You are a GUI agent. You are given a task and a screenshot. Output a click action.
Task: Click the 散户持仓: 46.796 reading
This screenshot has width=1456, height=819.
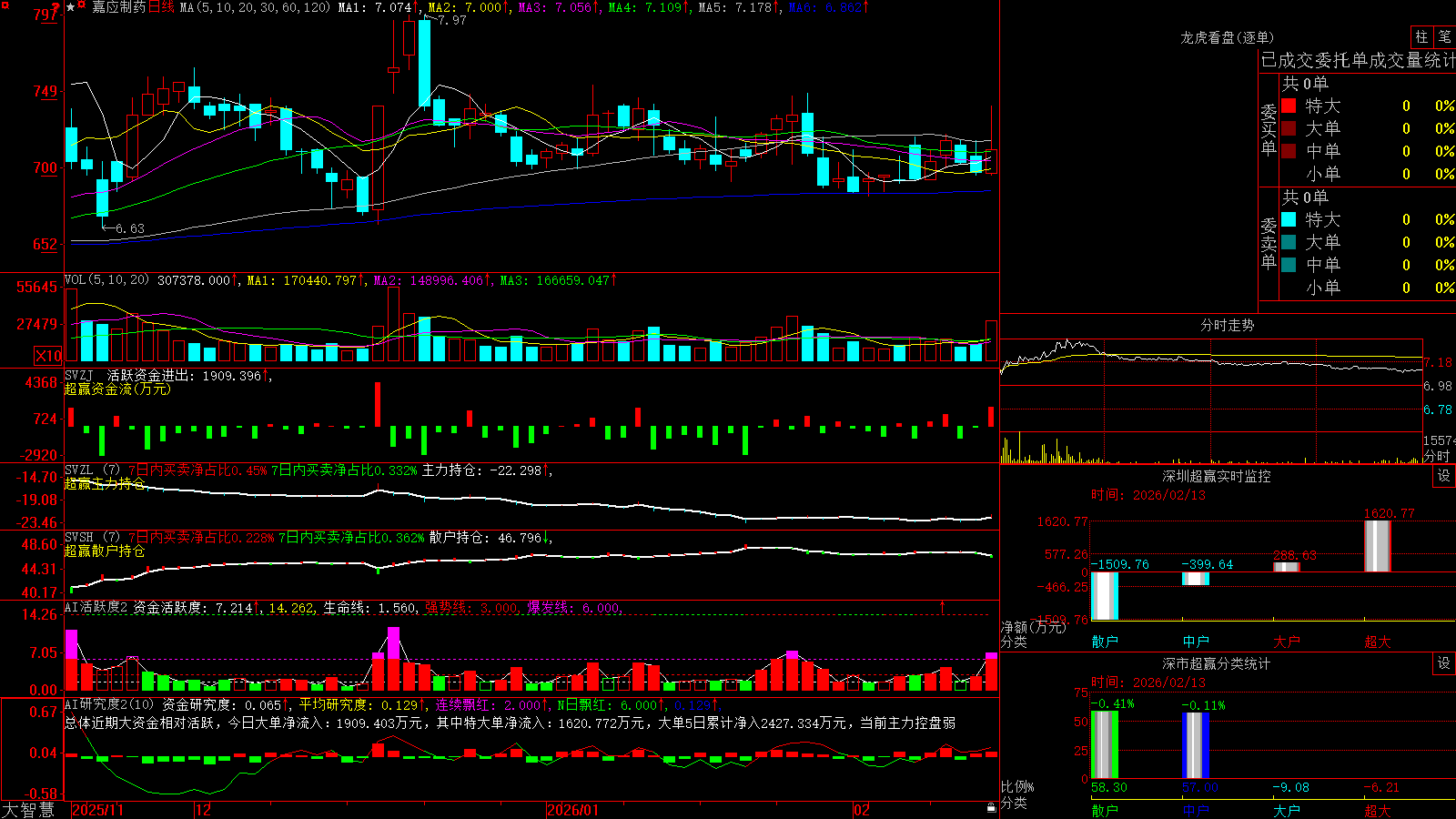coord(485,538)
